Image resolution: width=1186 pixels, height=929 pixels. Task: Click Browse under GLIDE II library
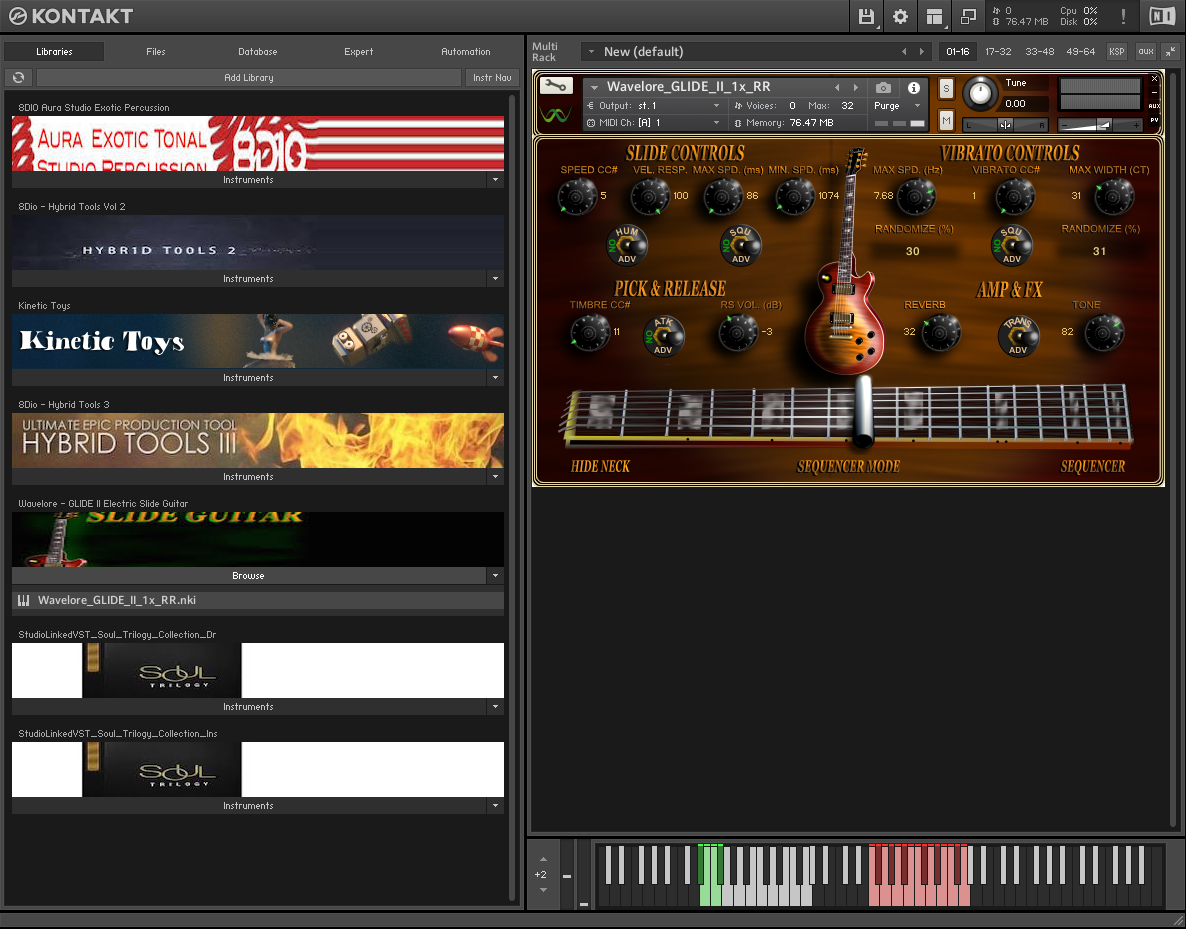point(249,576)
